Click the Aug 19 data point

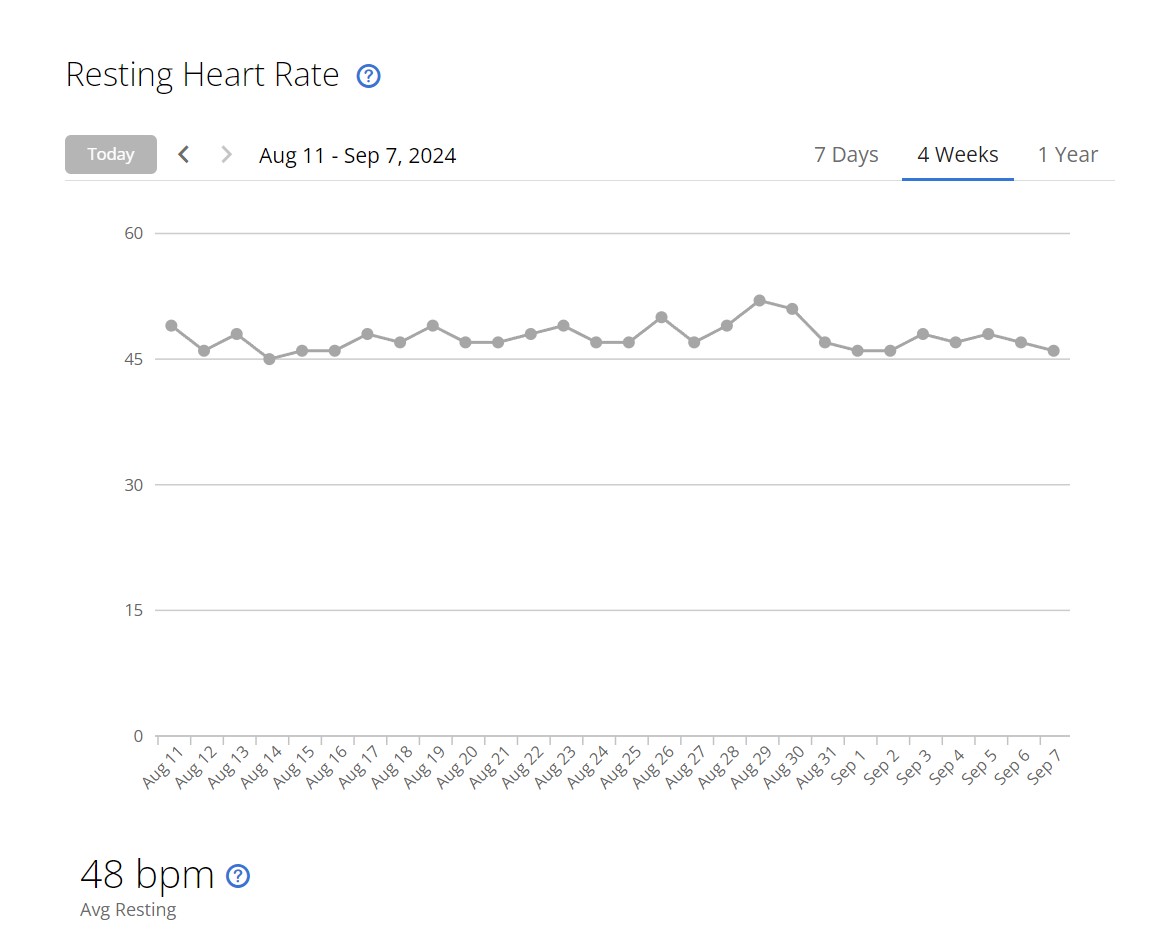pos(432,326)
